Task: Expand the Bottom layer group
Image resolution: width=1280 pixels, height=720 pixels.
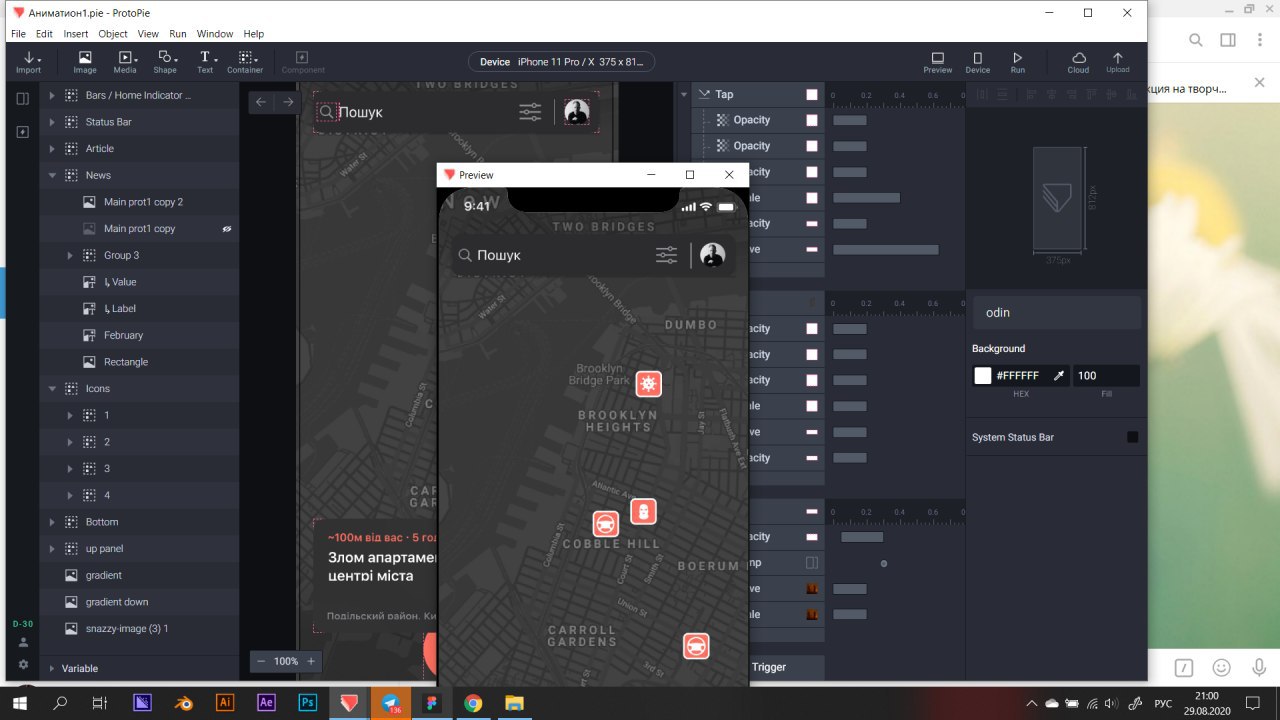Action: pos(52,522)
